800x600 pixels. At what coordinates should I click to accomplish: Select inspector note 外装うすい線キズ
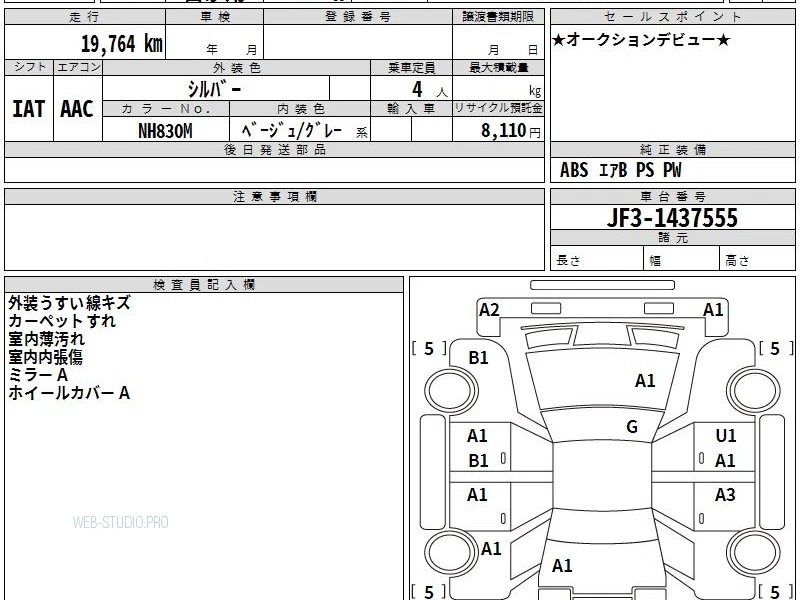point(69,303)
